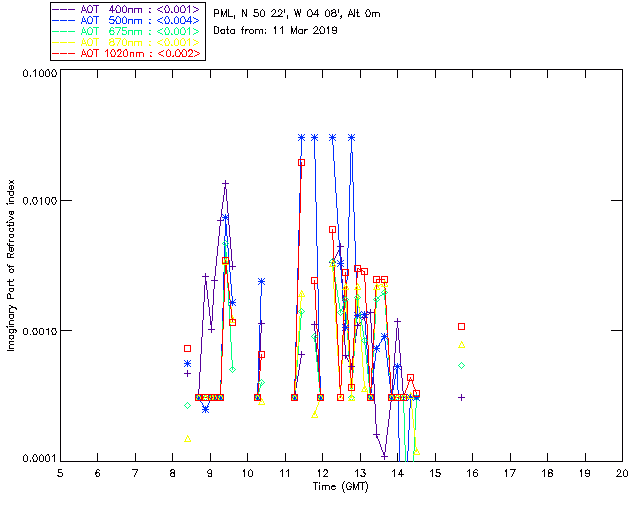Click the AOT 675nm legend entry
This screenshot has width=640, height=512.
coord(128,31)
